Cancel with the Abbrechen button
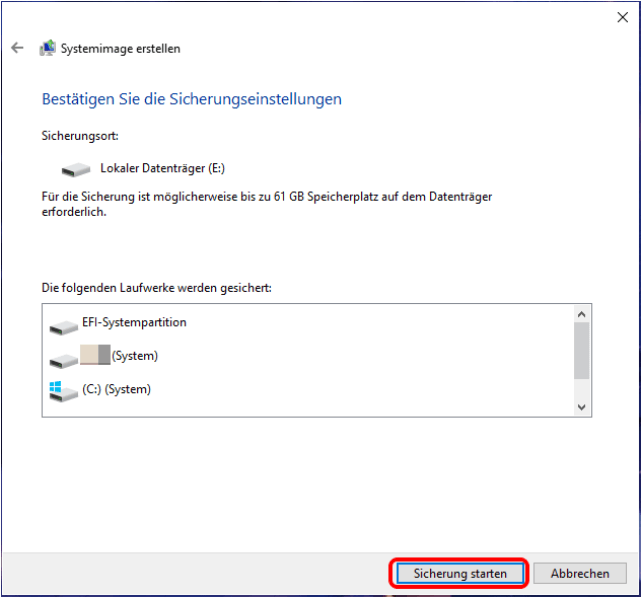Image resolution: width=641 pixels, height=597 pixels. tap(580, 573)
